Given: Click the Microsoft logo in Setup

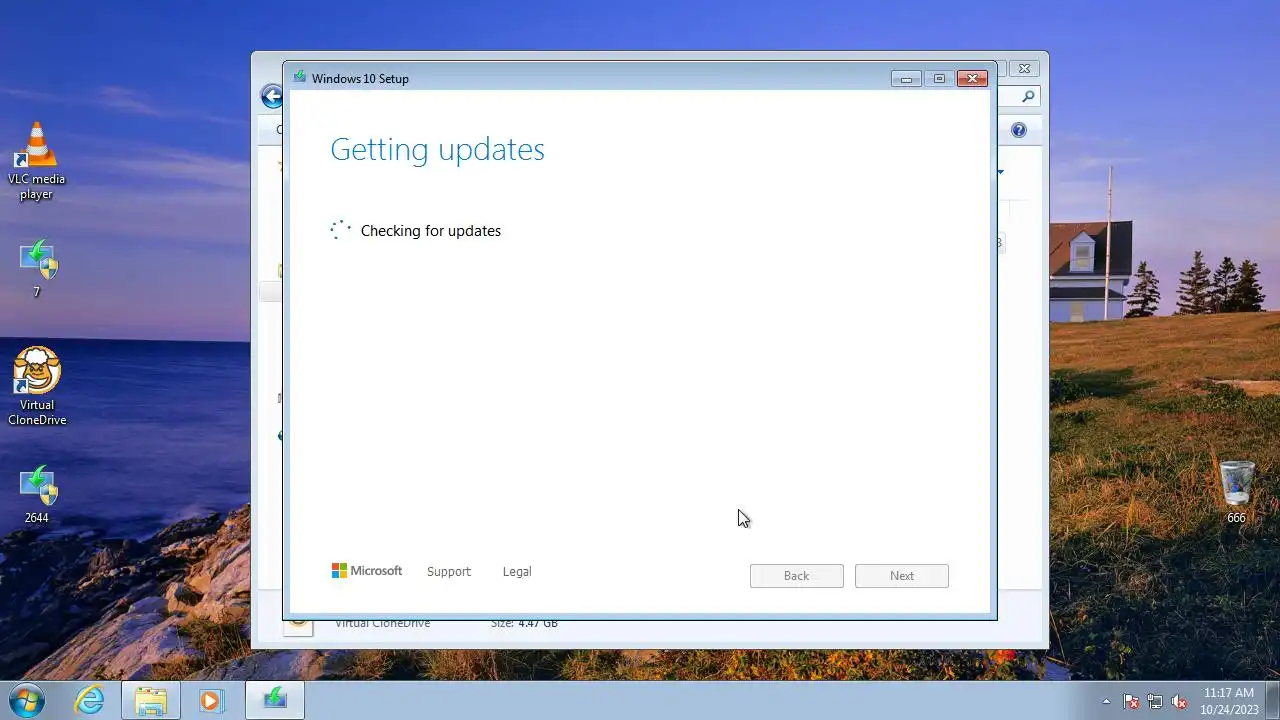Looking at the screenshot, I should [367, 571].
